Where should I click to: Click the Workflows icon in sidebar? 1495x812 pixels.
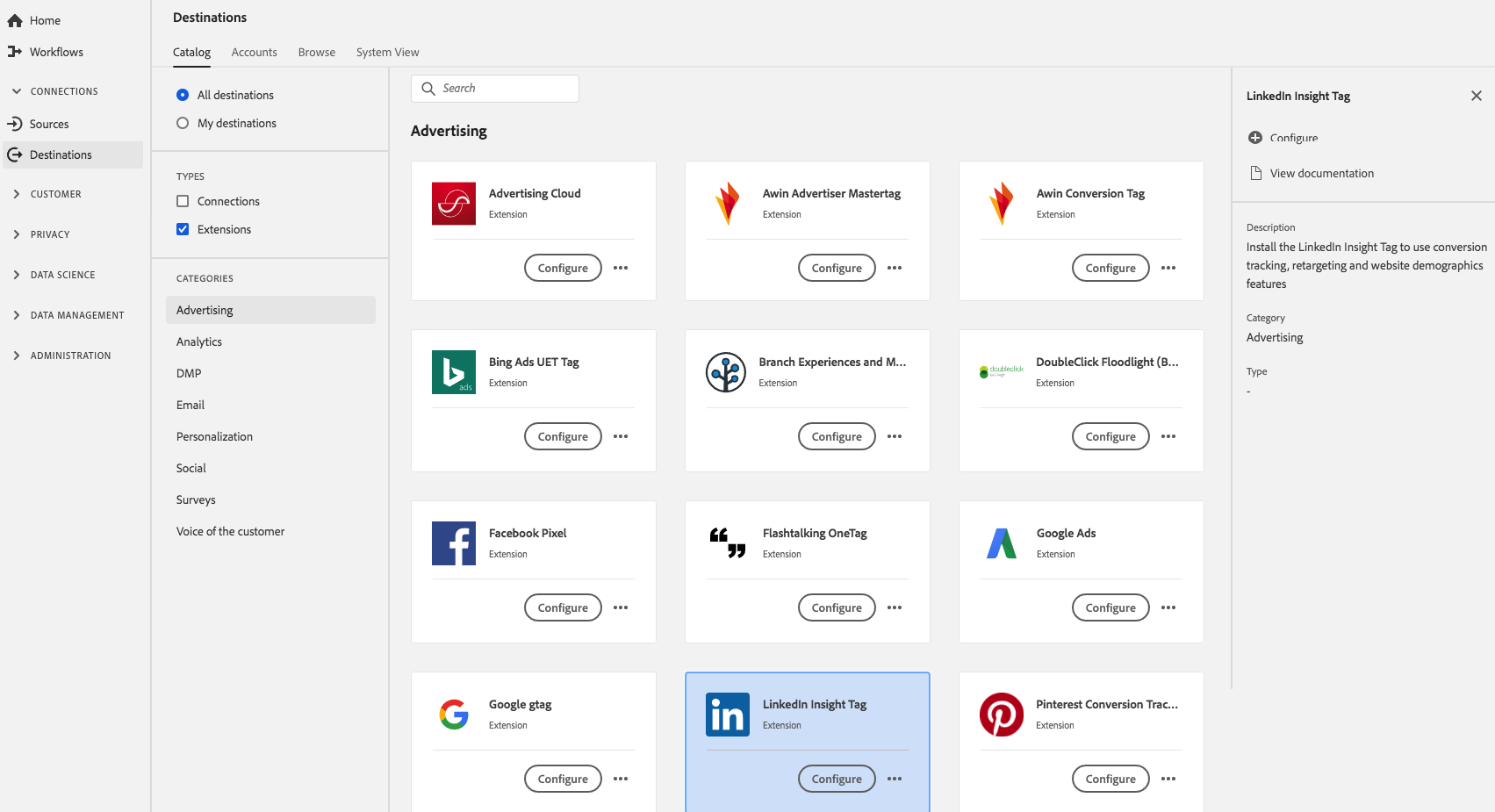[15, 52]
